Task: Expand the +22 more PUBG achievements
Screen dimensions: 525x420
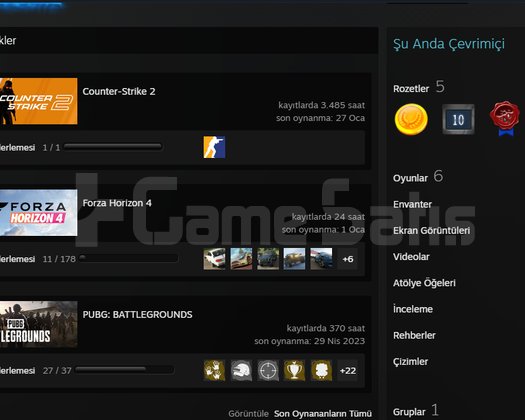Action: (x=348, y=370)
